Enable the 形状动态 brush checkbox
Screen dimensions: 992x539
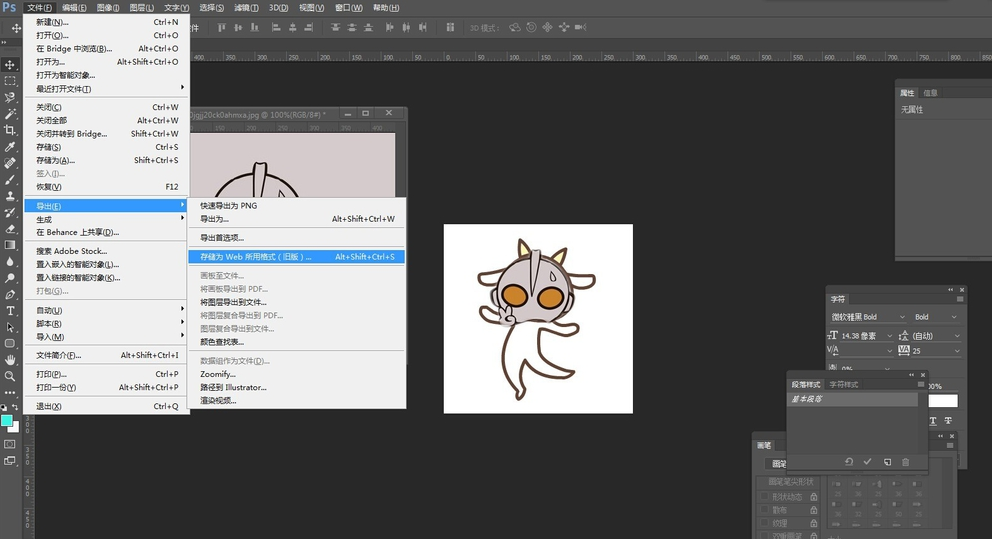pyautogui.click(x=764, y=496)
